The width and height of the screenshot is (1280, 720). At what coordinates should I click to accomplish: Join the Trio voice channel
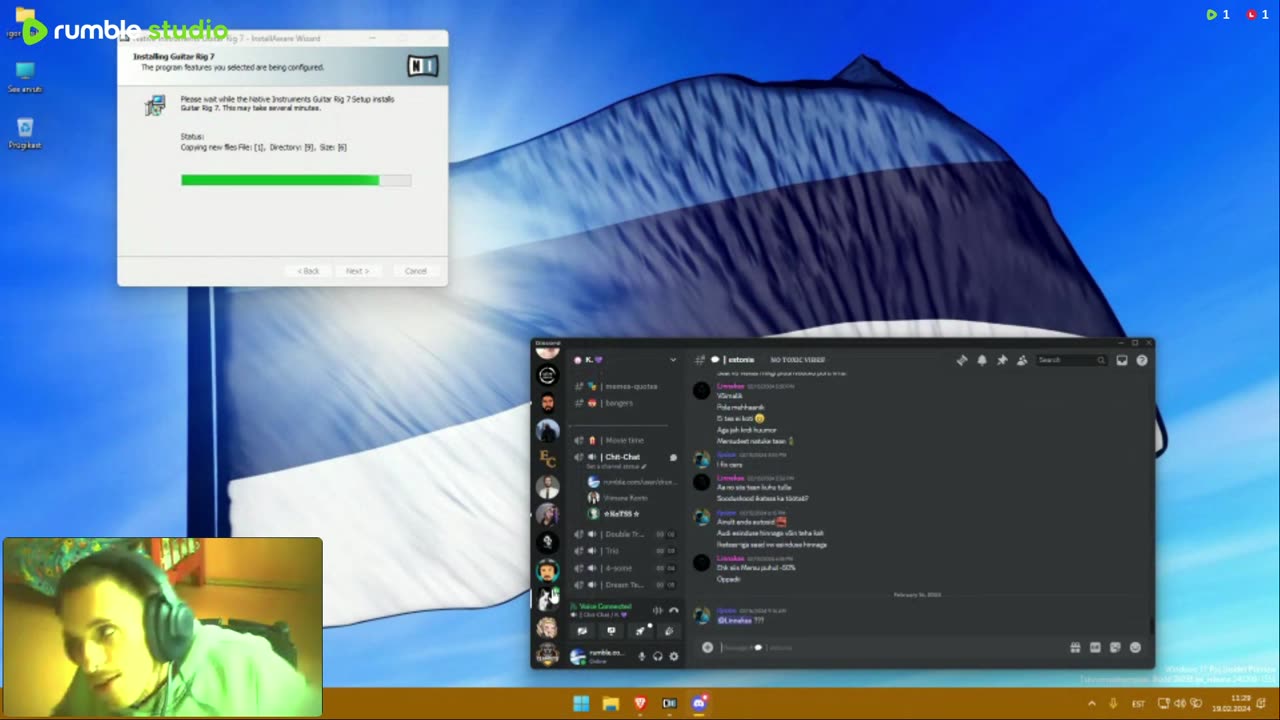coord(625,551)
